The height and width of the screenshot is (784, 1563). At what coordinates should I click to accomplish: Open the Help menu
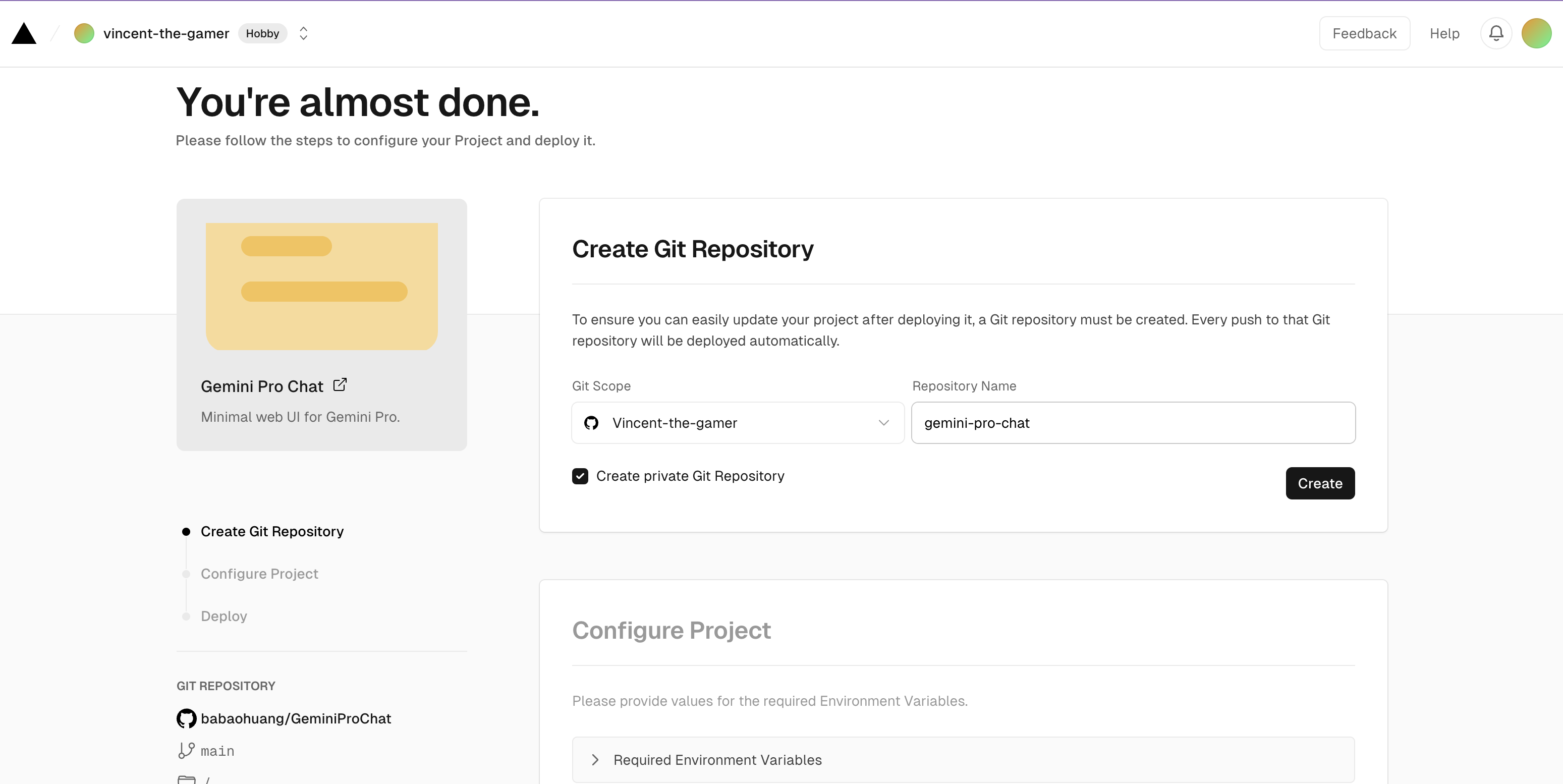(1444, 33)
